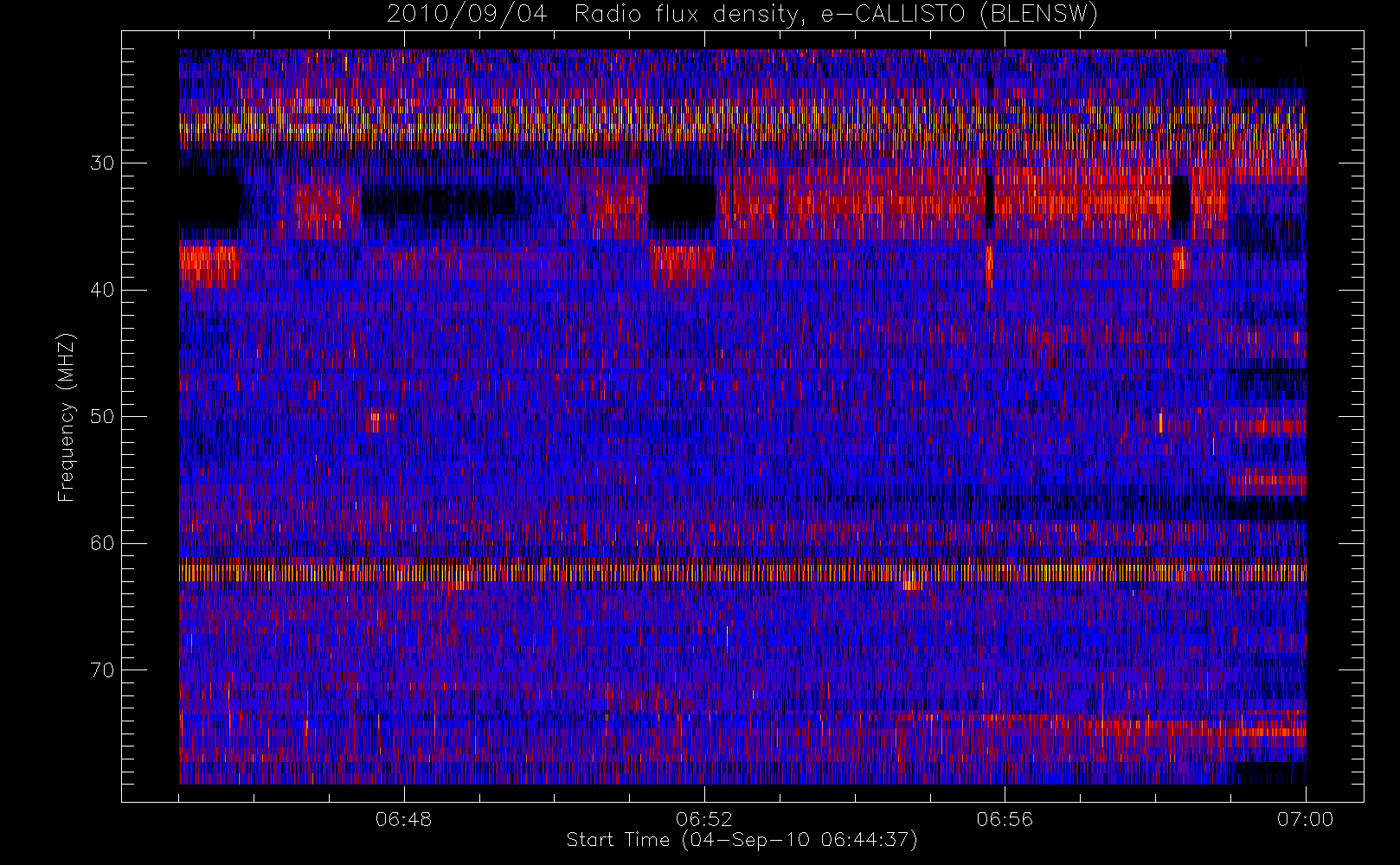Click the 'Start Time (04-Sep-10 06:44:37)' label

[742, 840]
